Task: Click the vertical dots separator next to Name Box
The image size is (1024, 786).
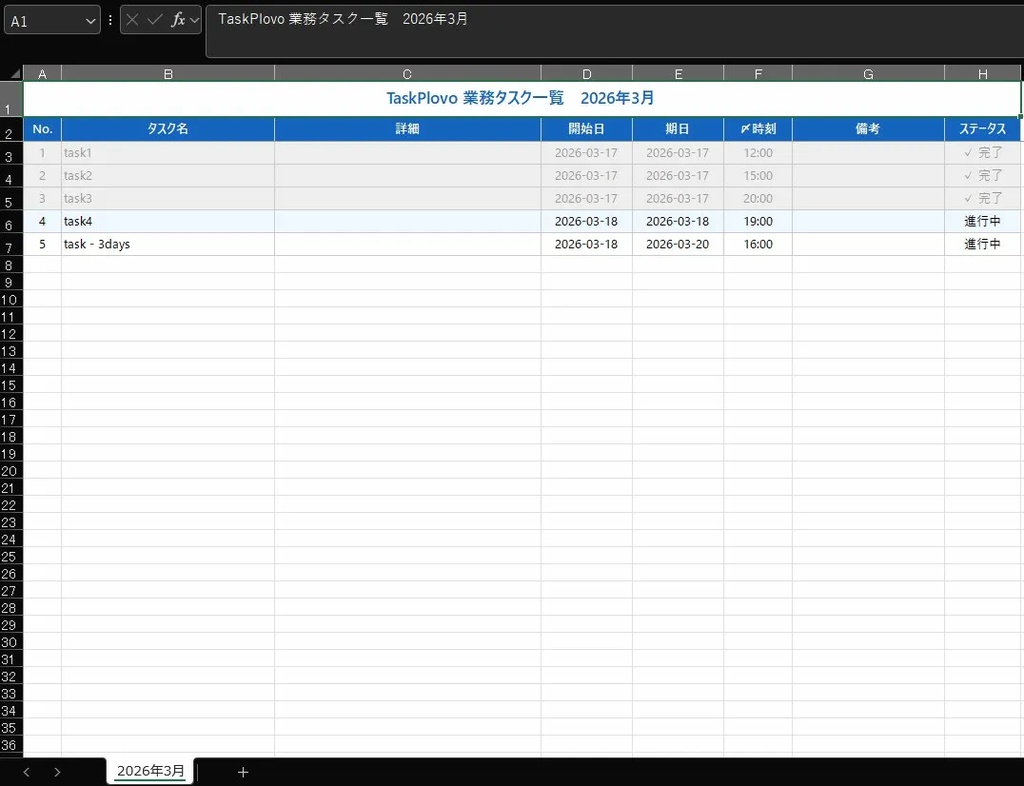Action: pyautogui.click(x=110, y=20)
